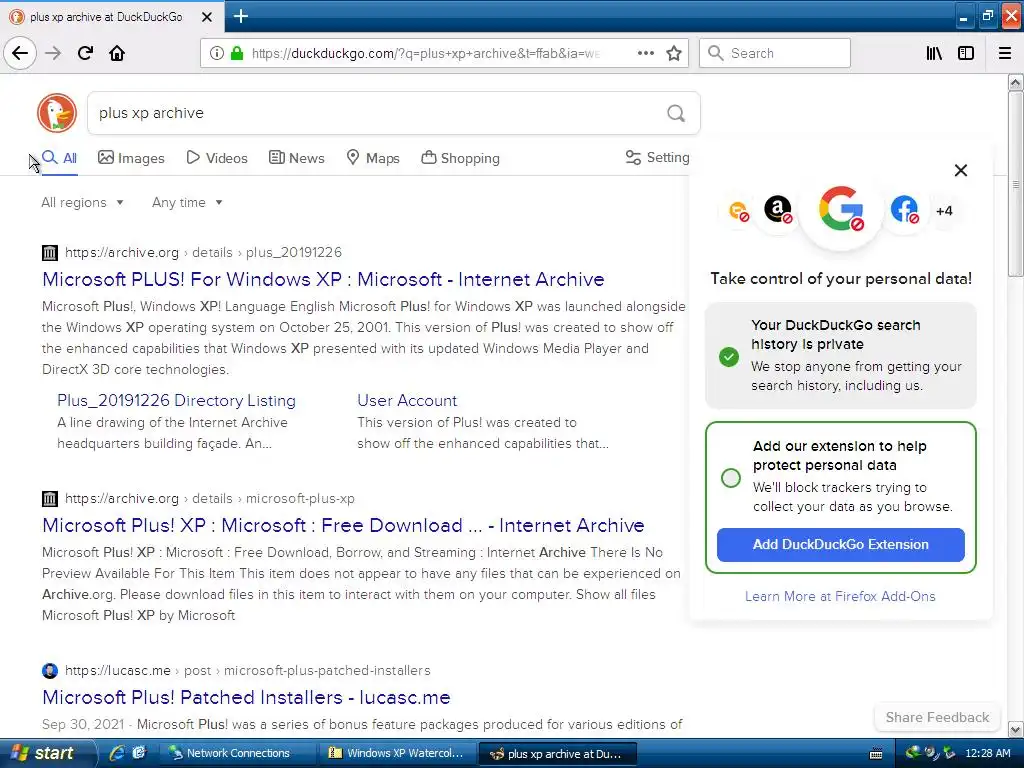1024x768 pixels.
Task: Go back with the browser back arrow
Action: point(20,53)
